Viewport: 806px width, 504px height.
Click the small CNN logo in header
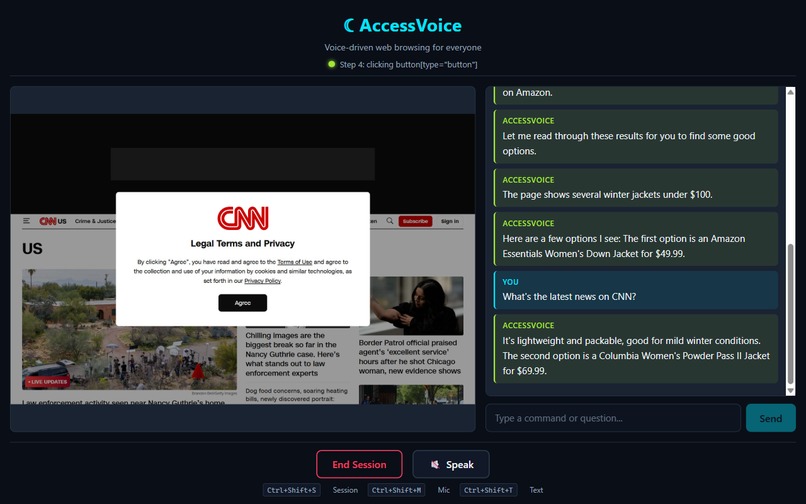click(47, 221)
